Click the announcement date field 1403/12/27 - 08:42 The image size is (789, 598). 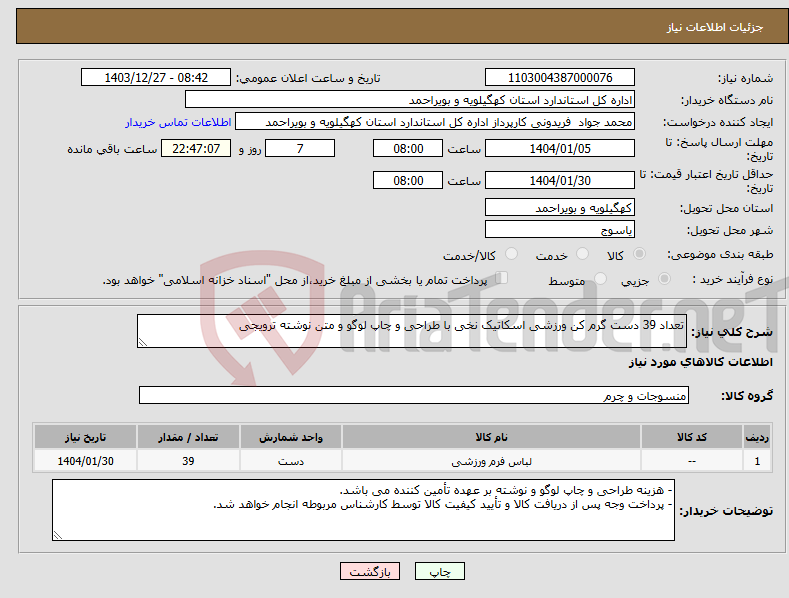click(156, 78)
